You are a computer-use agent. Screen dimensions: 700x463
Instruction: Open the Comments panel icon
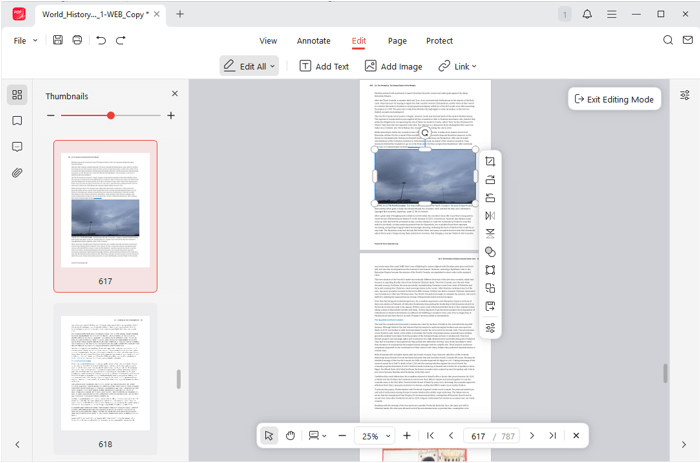[x=17, y=147]
